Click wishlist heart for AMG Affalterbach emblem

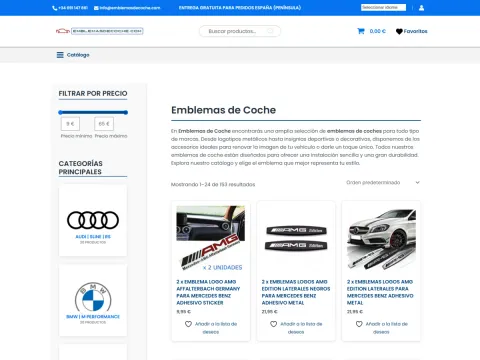tap(188, 324)
